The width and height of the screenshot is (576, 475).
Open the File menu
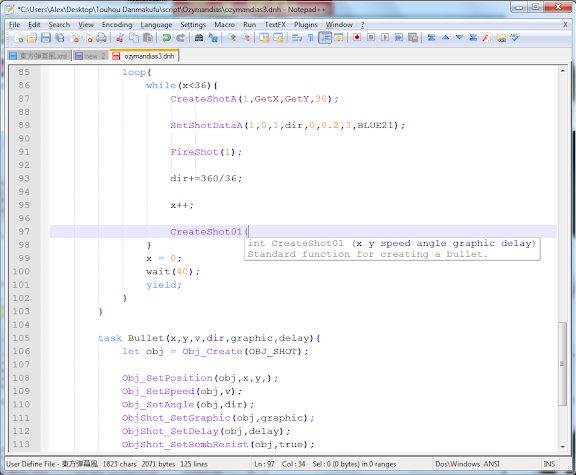pos(14,25)
